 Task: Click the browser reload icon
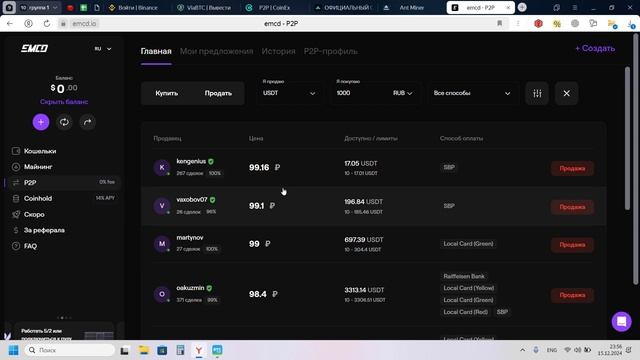(x=47, y=24)
